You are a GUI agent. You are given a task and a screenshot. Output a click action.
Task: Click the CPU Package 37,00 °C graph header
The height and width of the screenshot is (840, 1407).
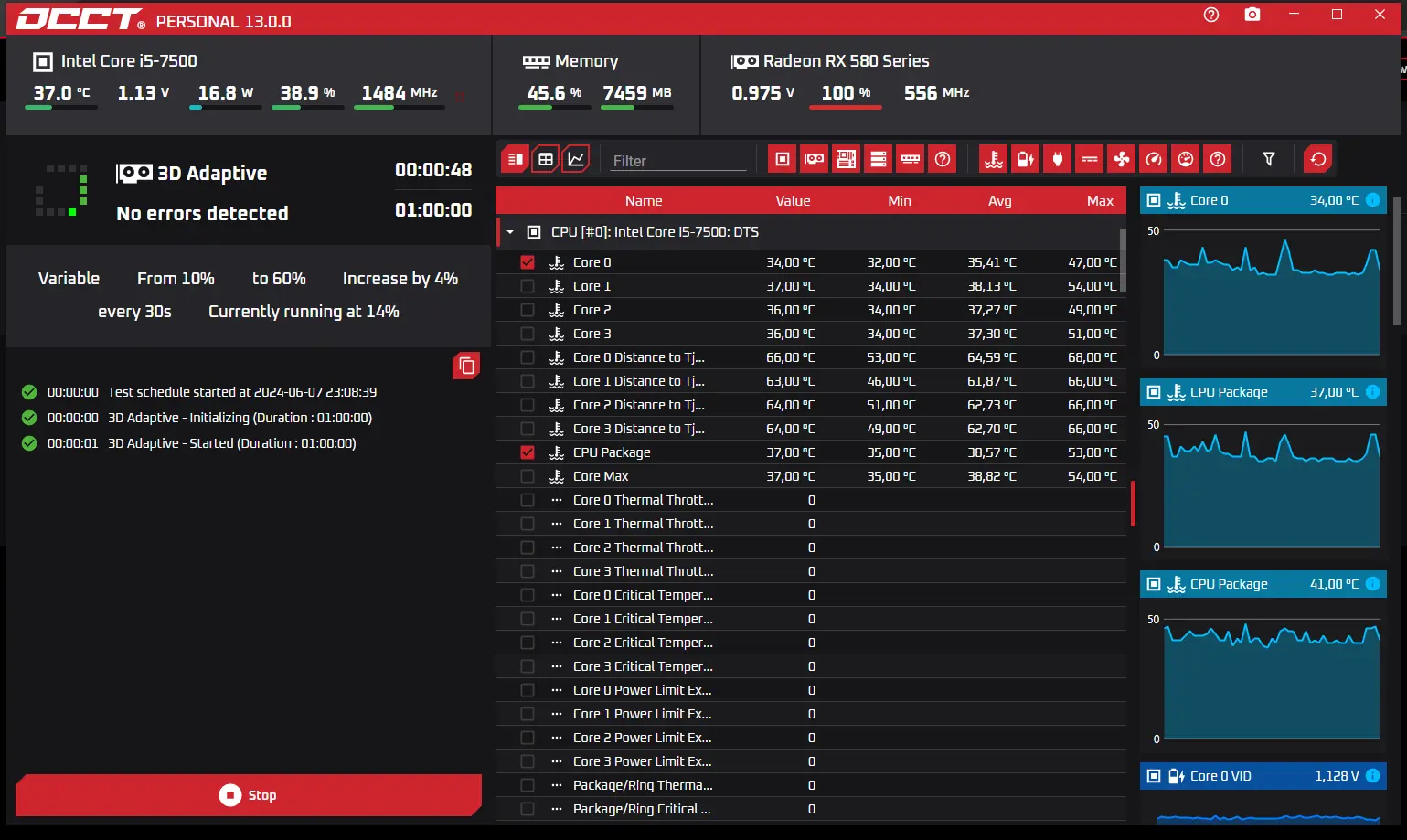tap(1263, 392)
